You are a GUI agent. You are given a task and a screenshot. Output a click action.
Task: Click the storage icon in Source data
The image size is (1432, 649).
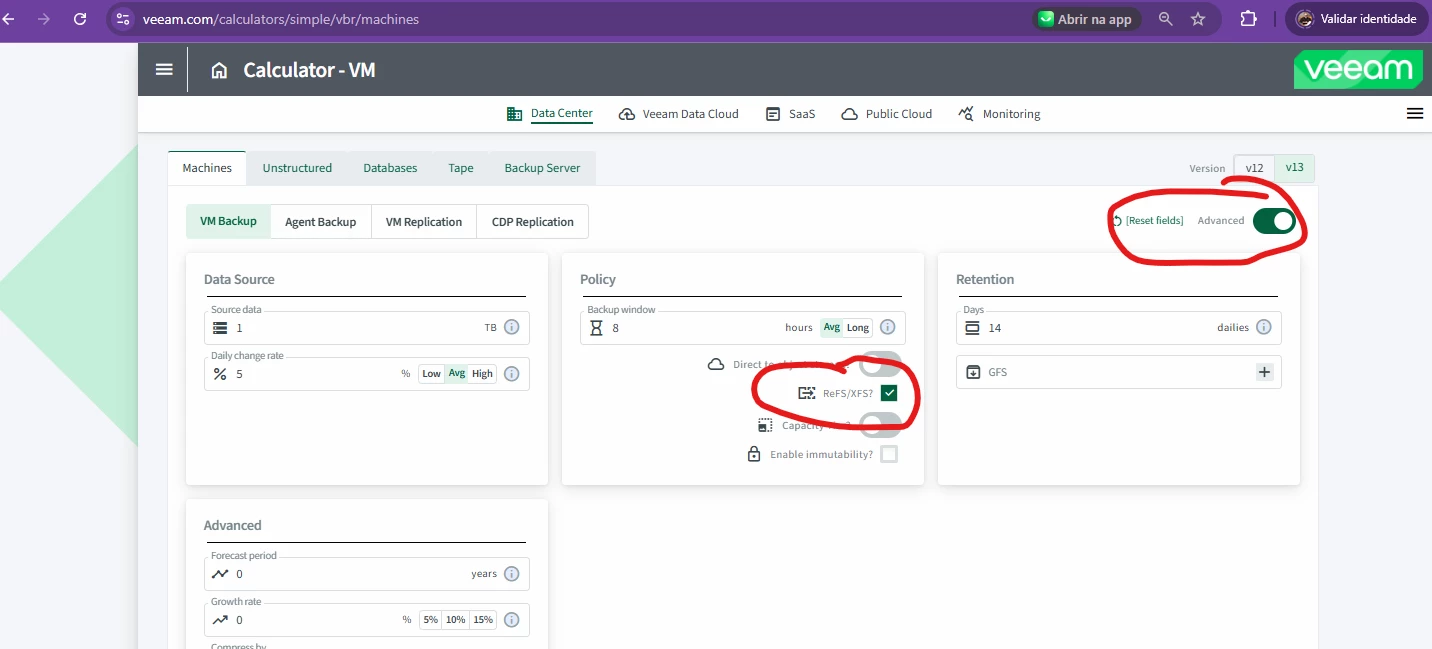coord(220,328)
